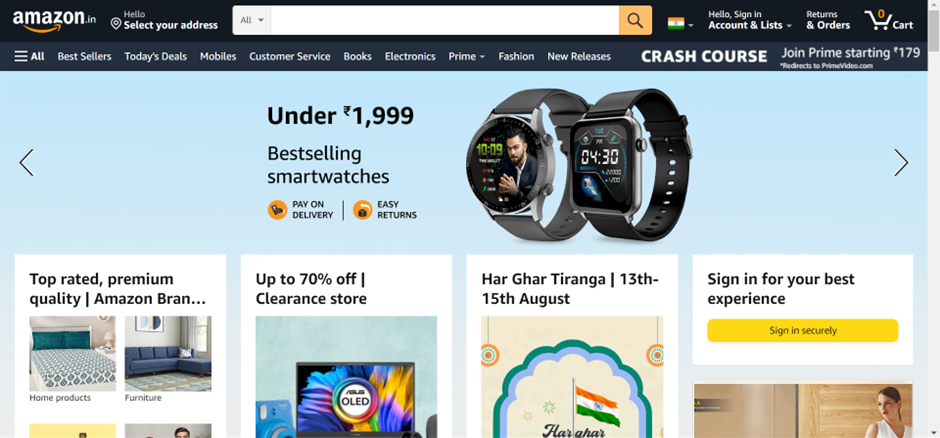Advance to next banner slide arrow

901,162
